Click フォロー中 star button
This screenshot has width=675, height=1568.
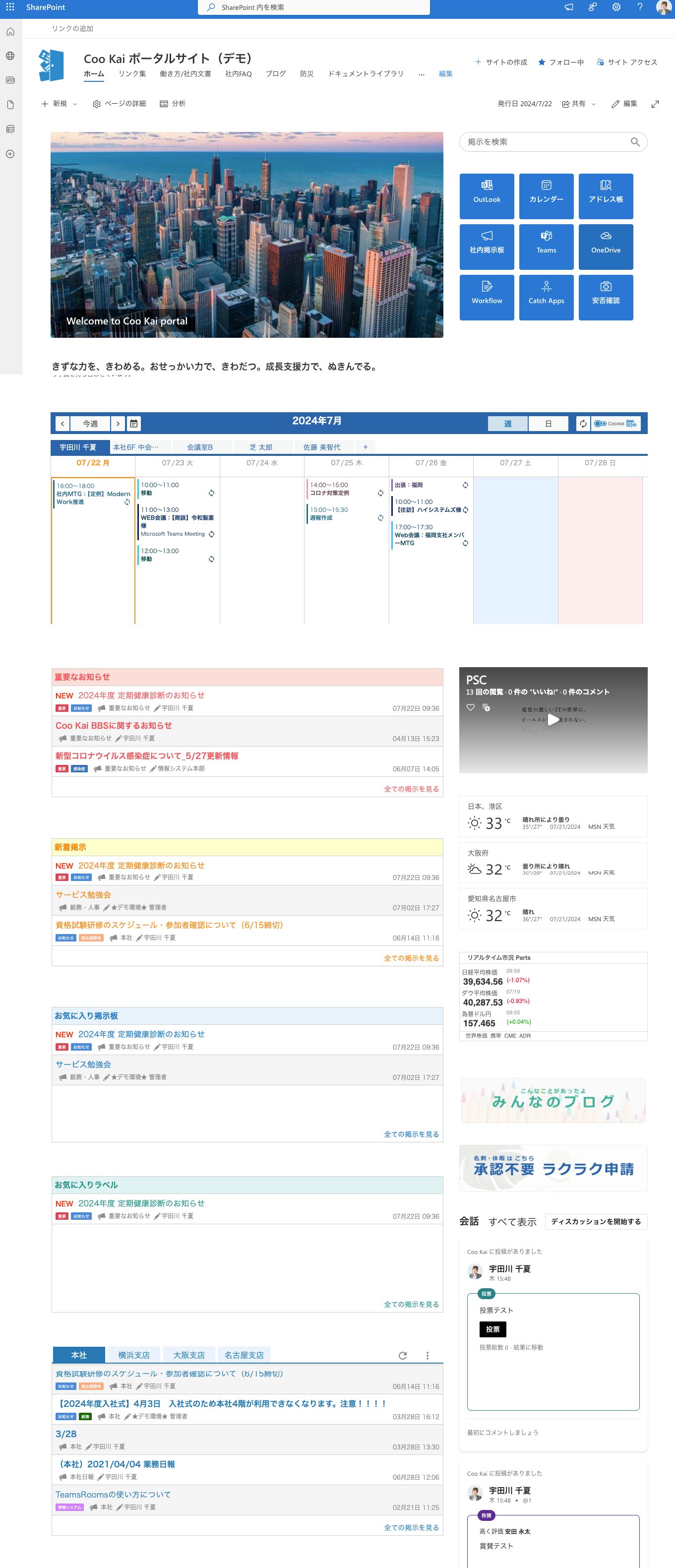[x=560, y=62]
